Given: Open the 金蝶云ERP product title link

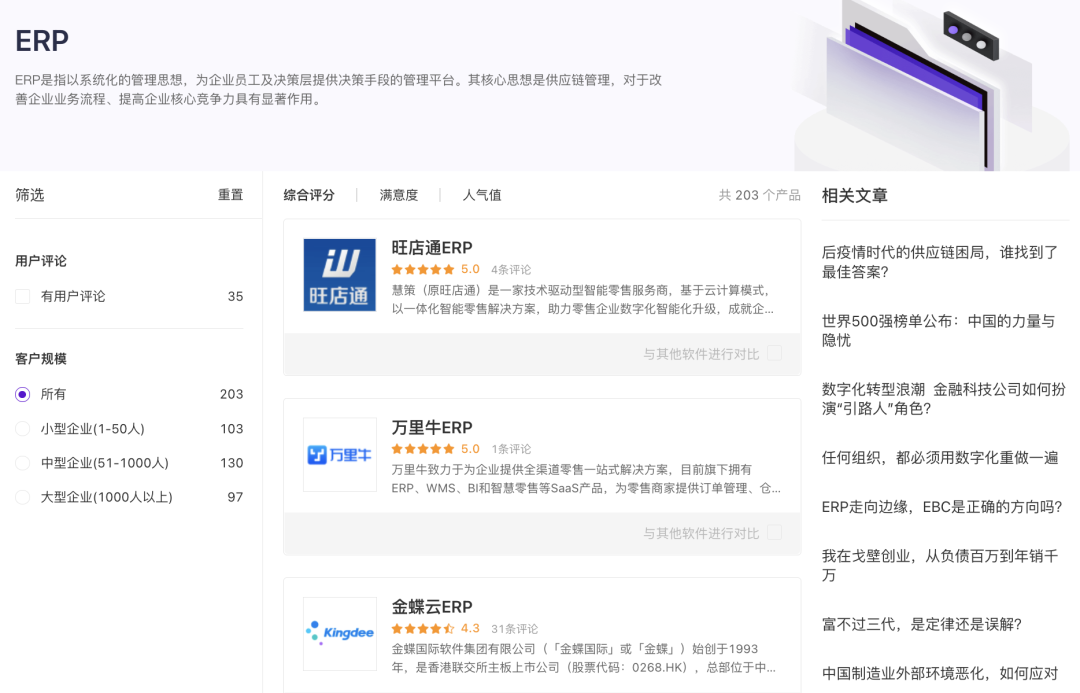Looking at the screenshot, I should [x=432, y=607].
